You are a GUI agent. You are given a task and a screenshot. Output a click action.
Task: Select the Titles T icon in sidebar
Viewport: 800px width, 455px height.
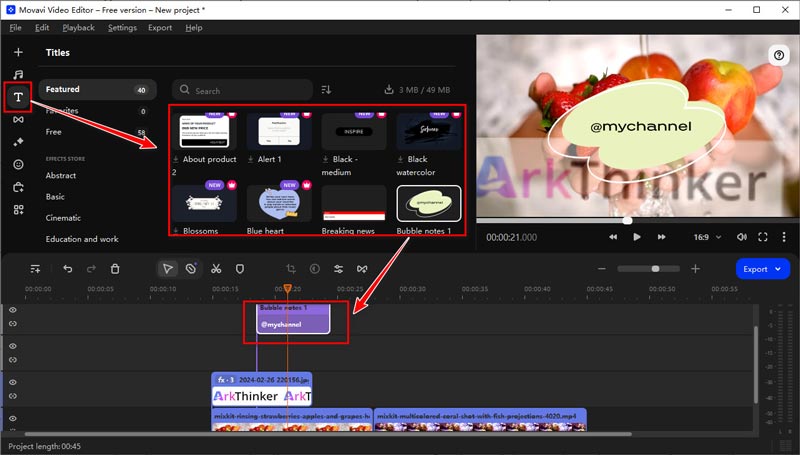point(18,97)
